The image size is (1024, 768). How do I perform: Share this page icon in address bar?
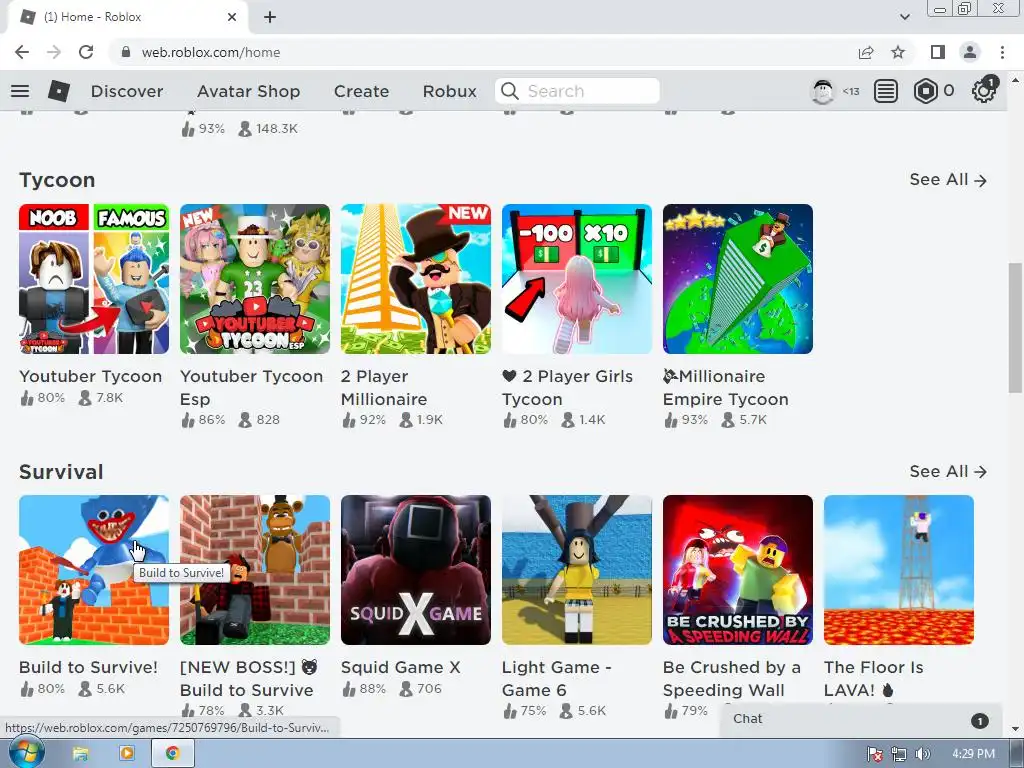click(x=866, y=52)
